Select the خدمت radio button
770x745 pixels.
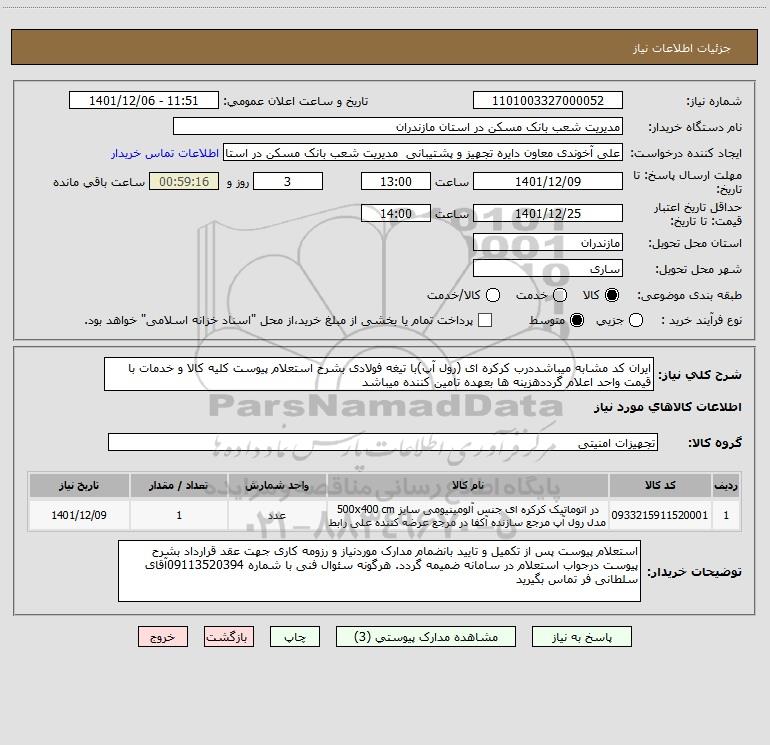[x=560, y=295]
